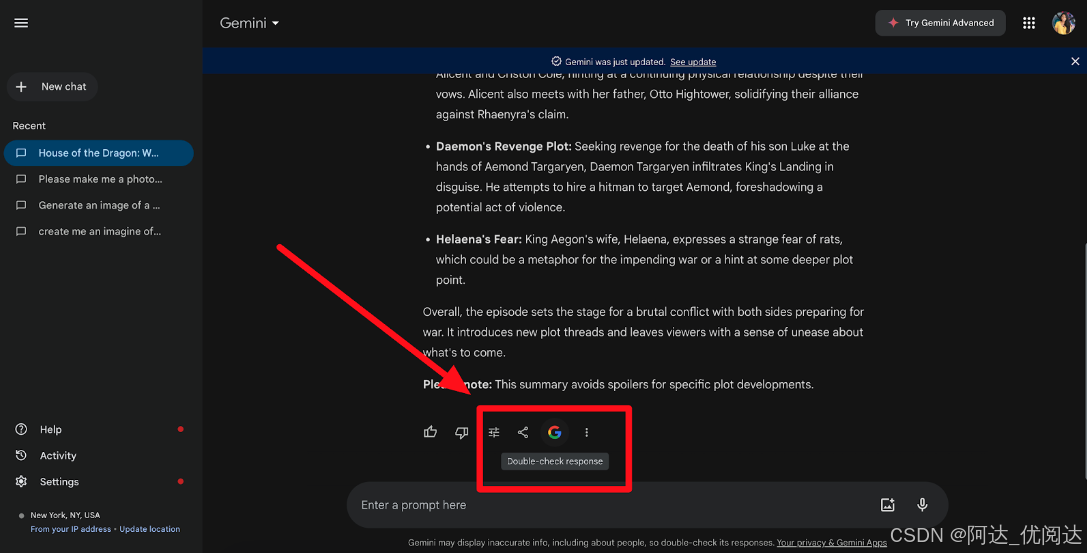Click the microphone voice input icon
The width and height of the screenshot is (1087, 553).
[922, 505]
